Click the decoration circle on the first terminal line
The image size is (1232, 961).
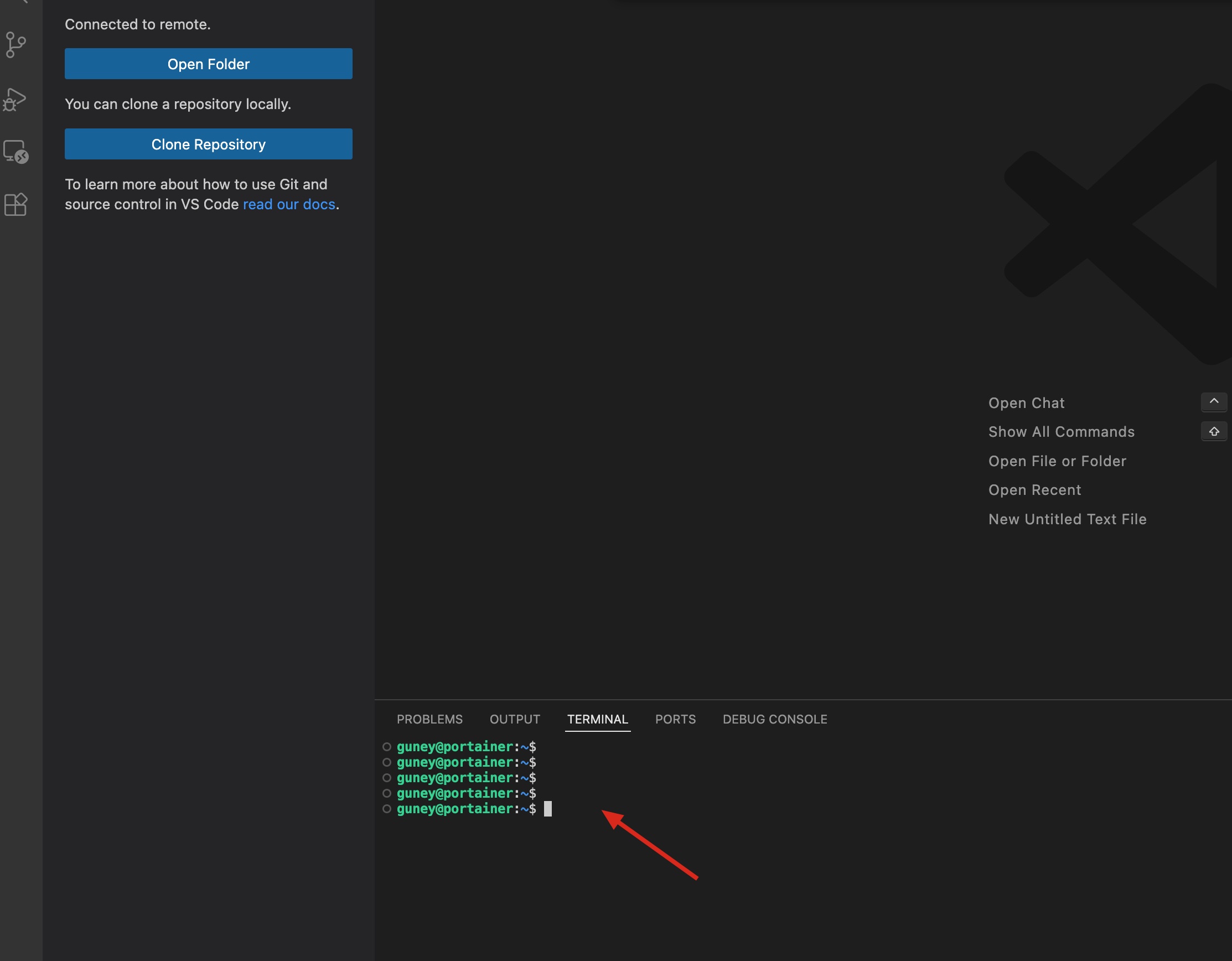[x=386, y=747]
